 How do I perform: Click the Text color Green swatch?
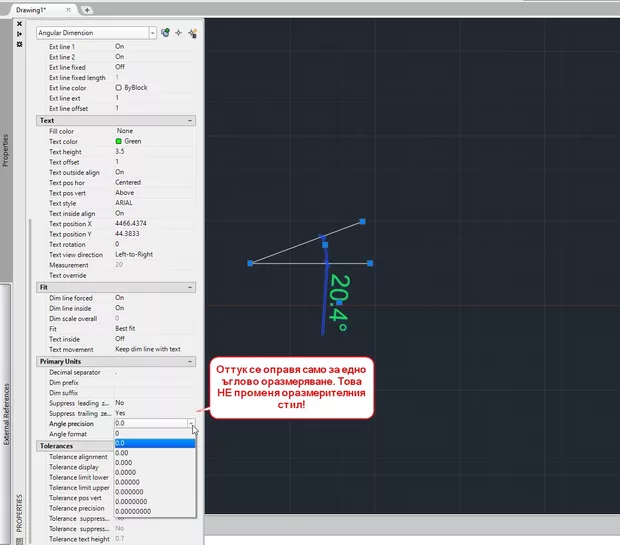coord(119,141)
